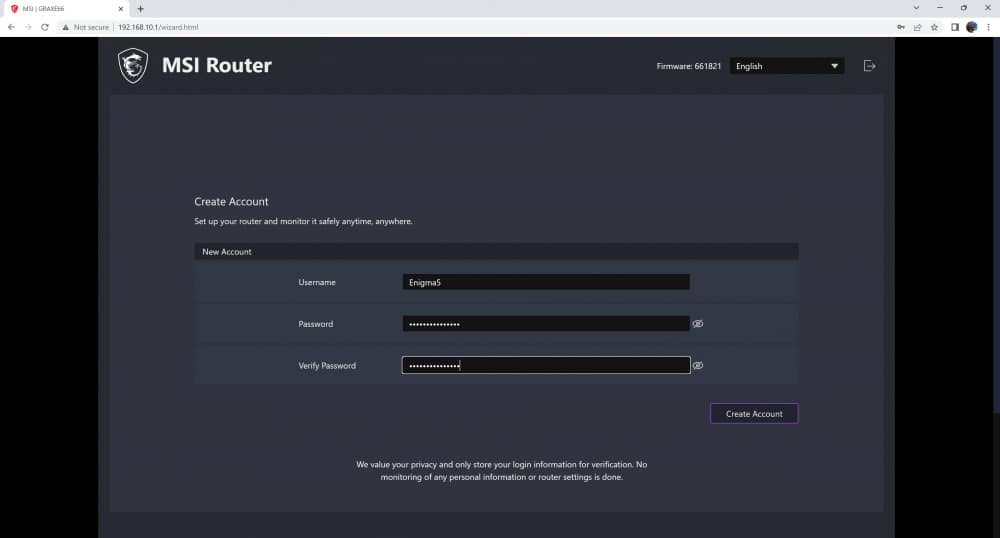Viewport: 1000px width, 538px height.
Task: Close the MSI GRAXE66 tab
Action: [x=121, y=9]
